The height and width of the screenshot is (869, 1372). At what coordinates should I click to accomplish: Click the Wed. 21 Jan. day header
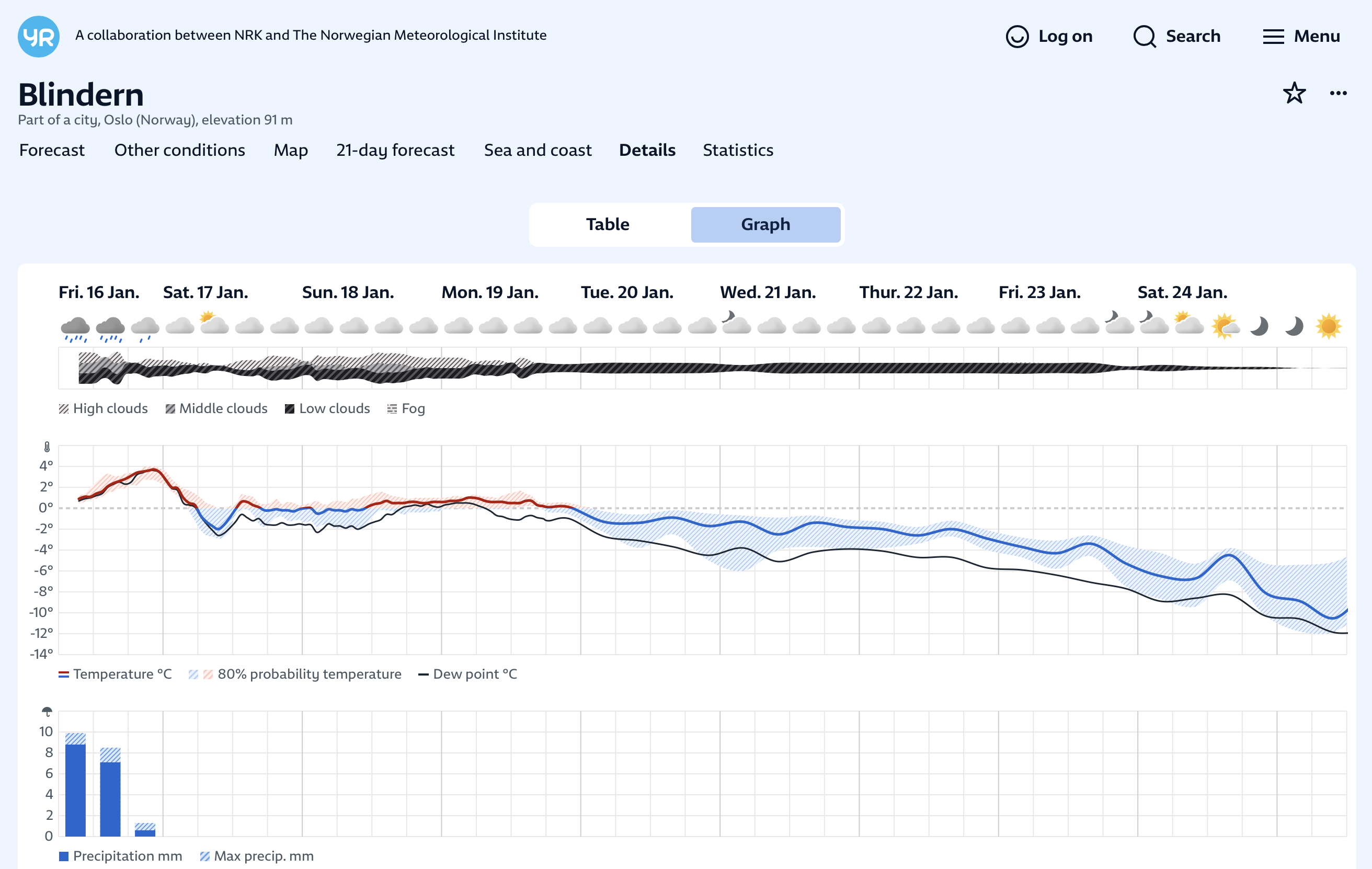(768, 292)
